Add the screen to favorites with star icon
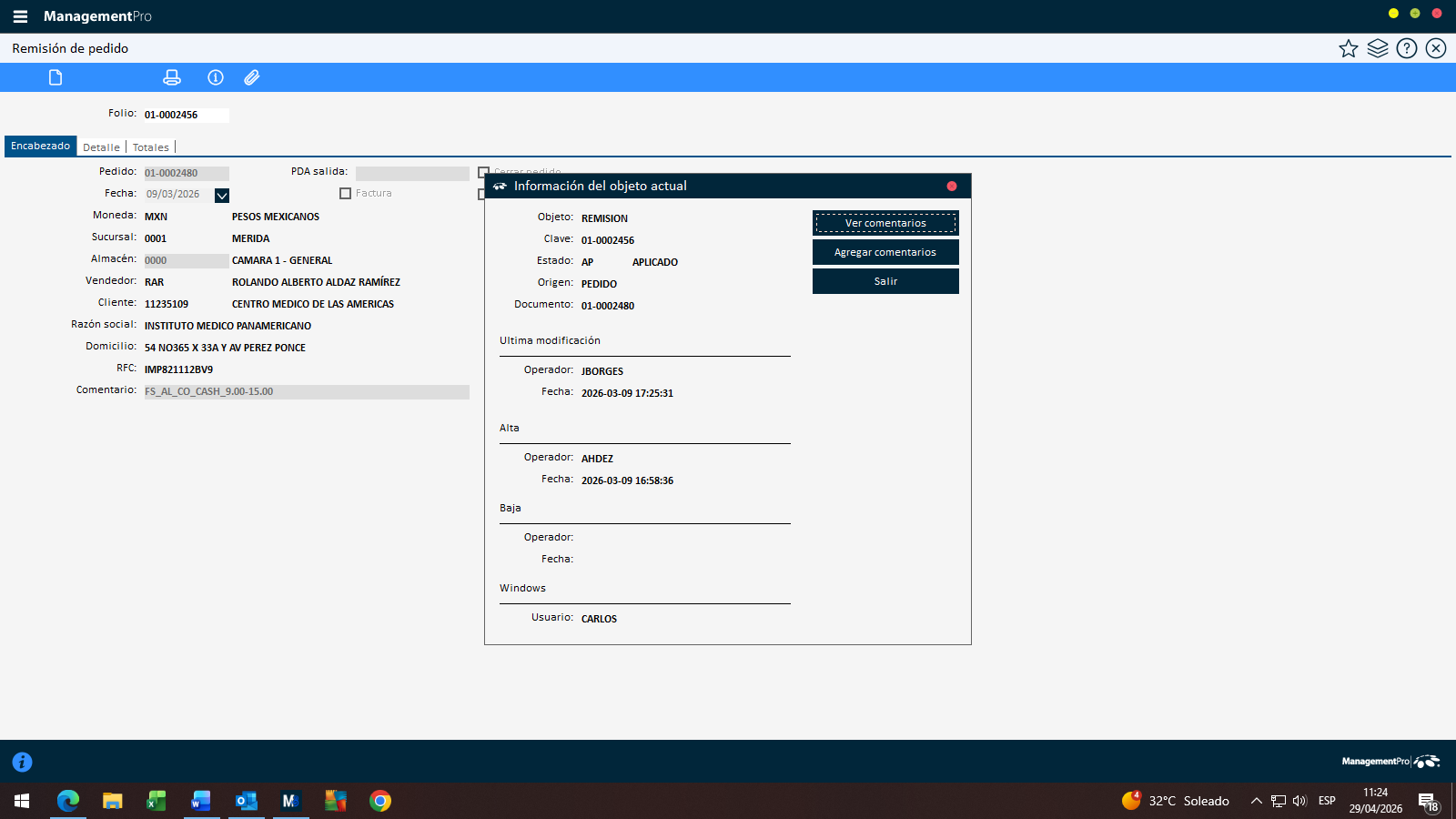The image size is (1456, 819). pos(1348,48)
